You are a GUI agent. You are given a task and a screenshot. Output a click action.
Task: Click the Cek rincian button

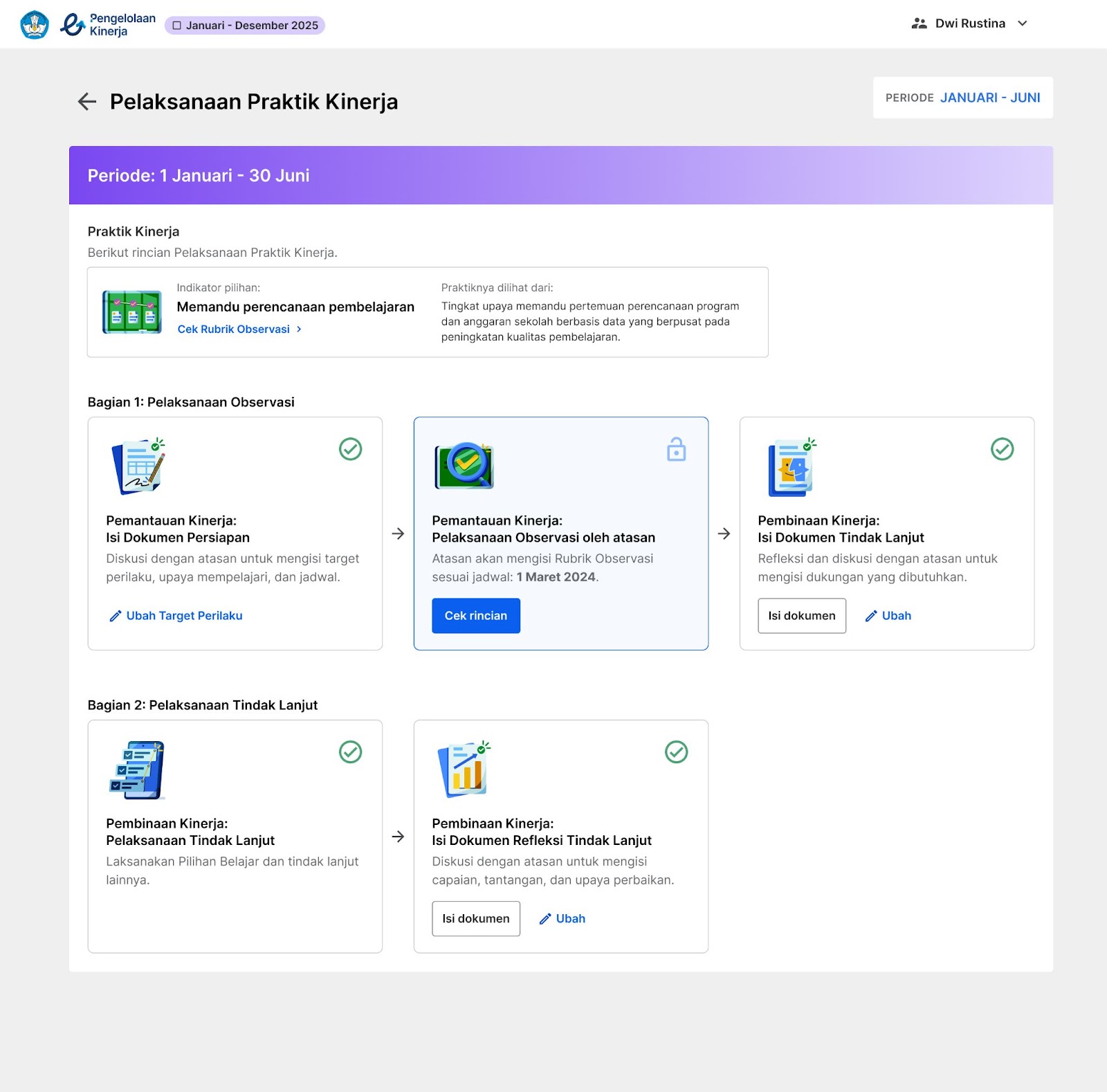476,616
